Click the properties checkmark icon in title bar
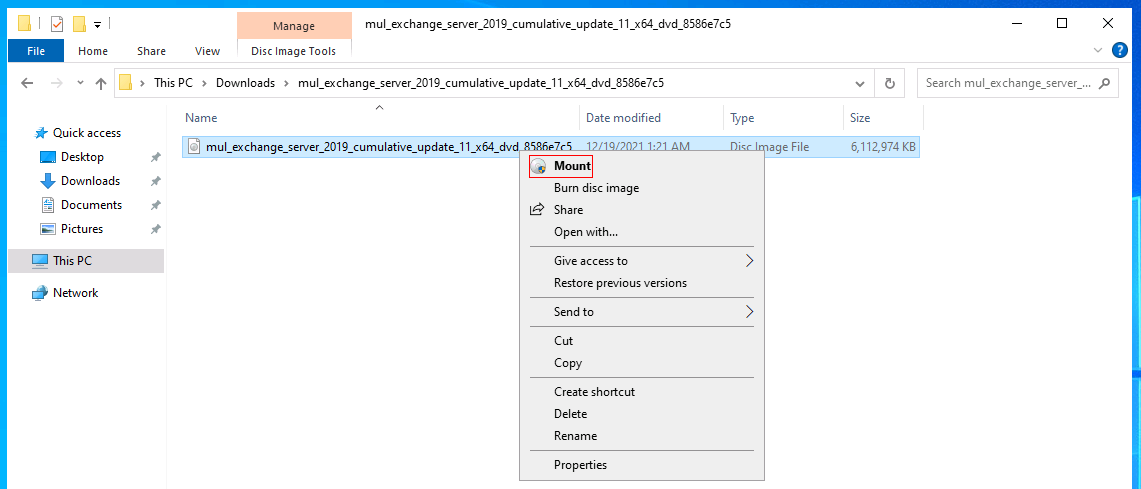The width and height of the screenshot is (1141, 489). (x=57, y=24)
